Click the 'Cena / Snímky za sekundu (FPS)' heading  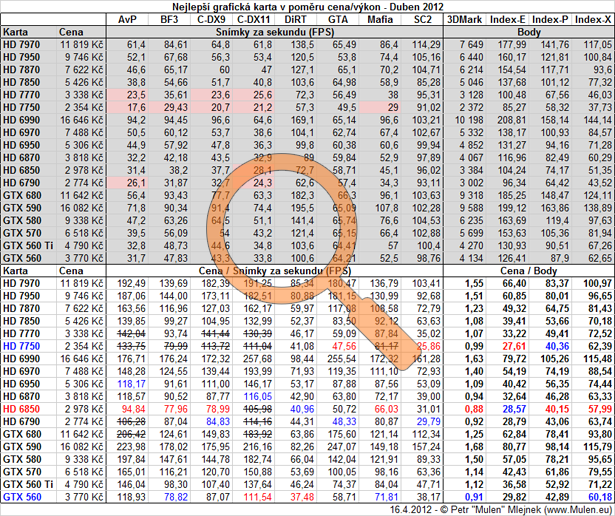[x=275, y=271]
